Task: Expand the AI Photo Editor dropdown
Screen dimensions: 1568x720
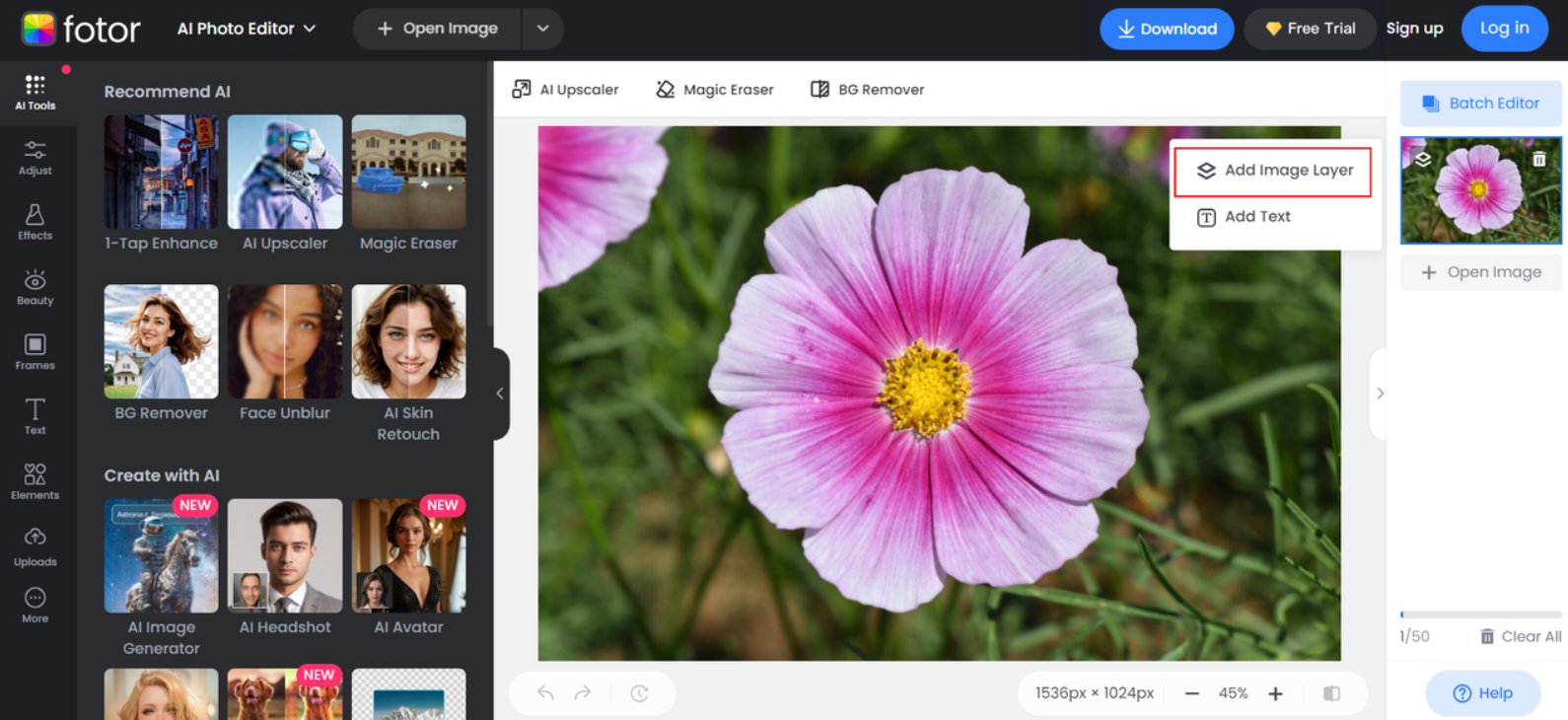Action: point(247,29)
